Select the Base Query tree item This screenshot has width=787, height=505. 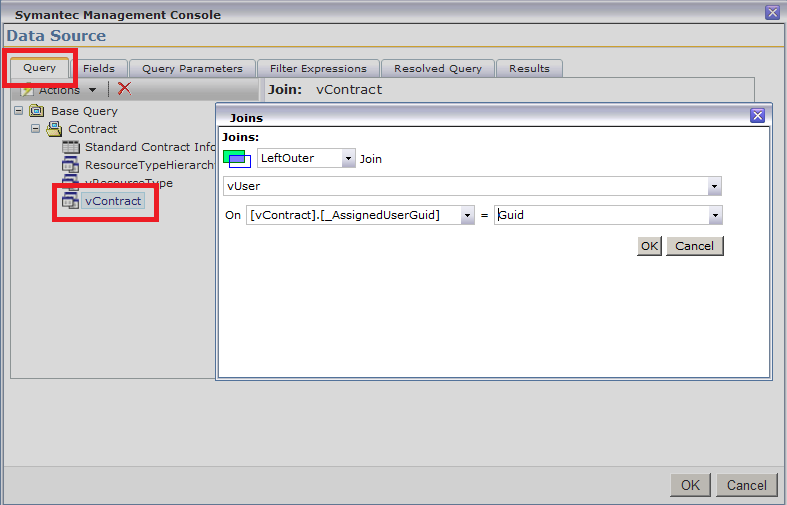pyautogui.click(x=84, y=111)
